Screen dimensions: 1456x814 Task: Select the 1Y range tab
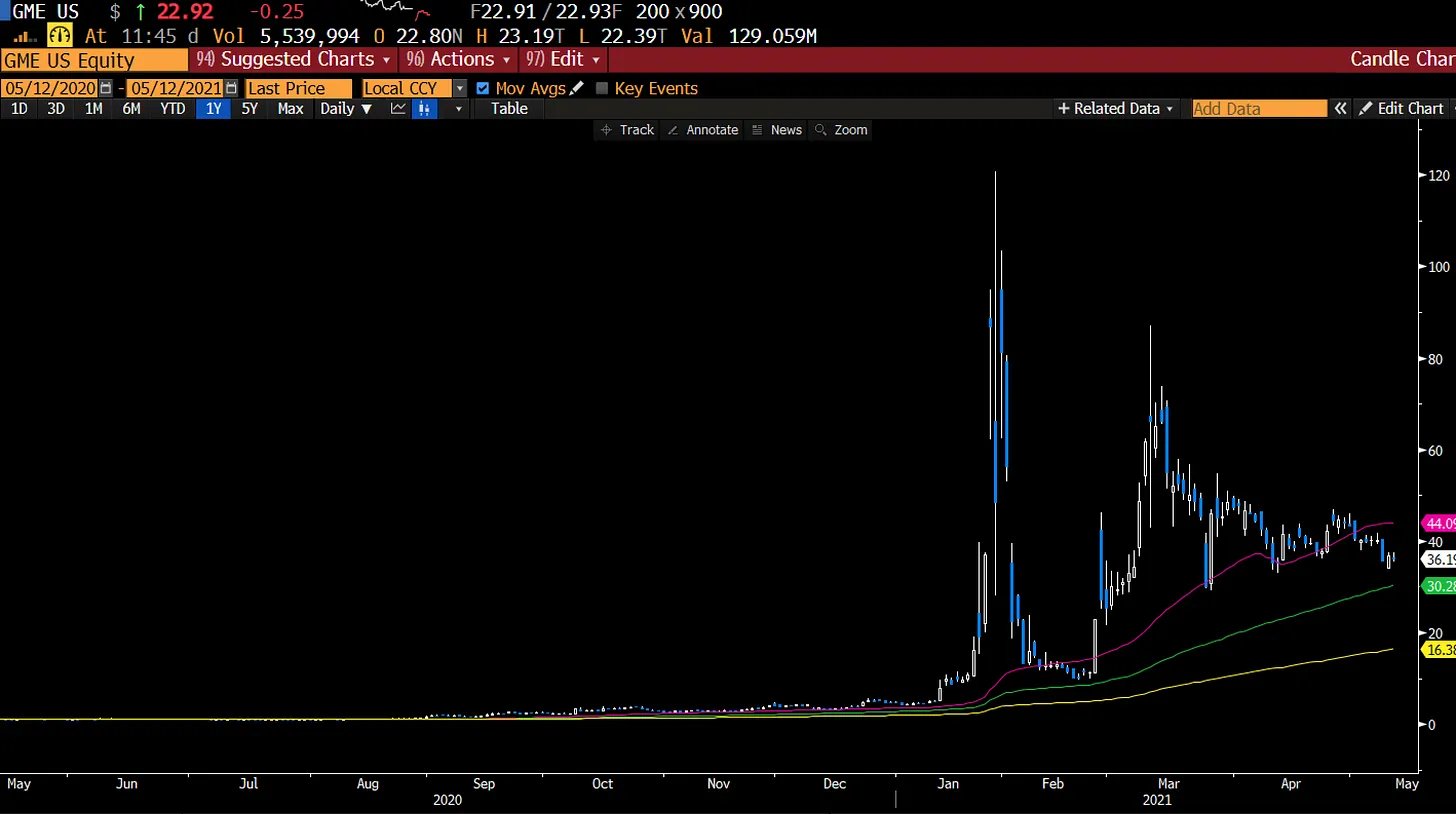tap(213, 108)
